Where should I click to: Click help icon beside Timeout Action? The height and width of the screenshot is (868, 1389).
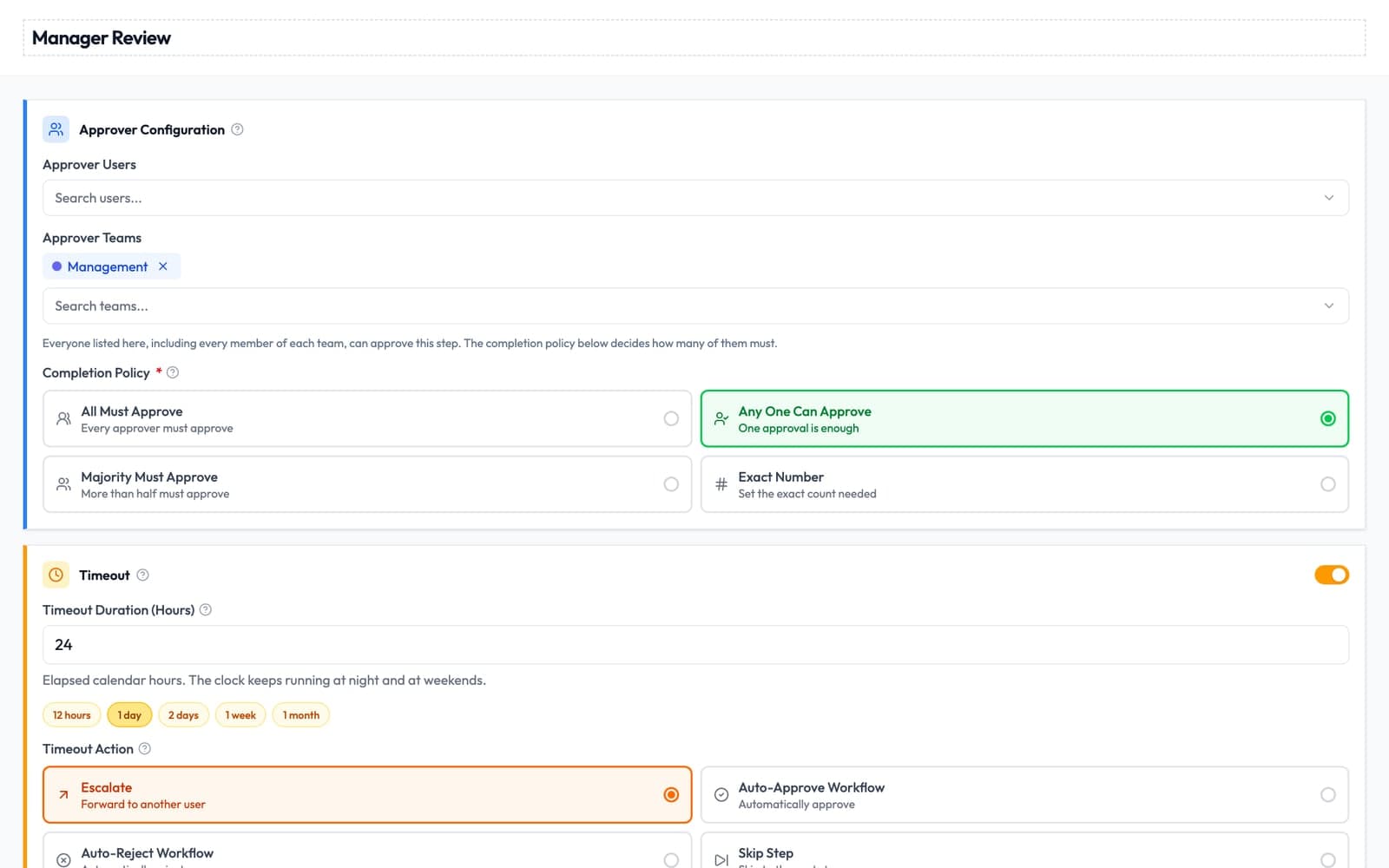pyautogui.click(x=145, y=748)
